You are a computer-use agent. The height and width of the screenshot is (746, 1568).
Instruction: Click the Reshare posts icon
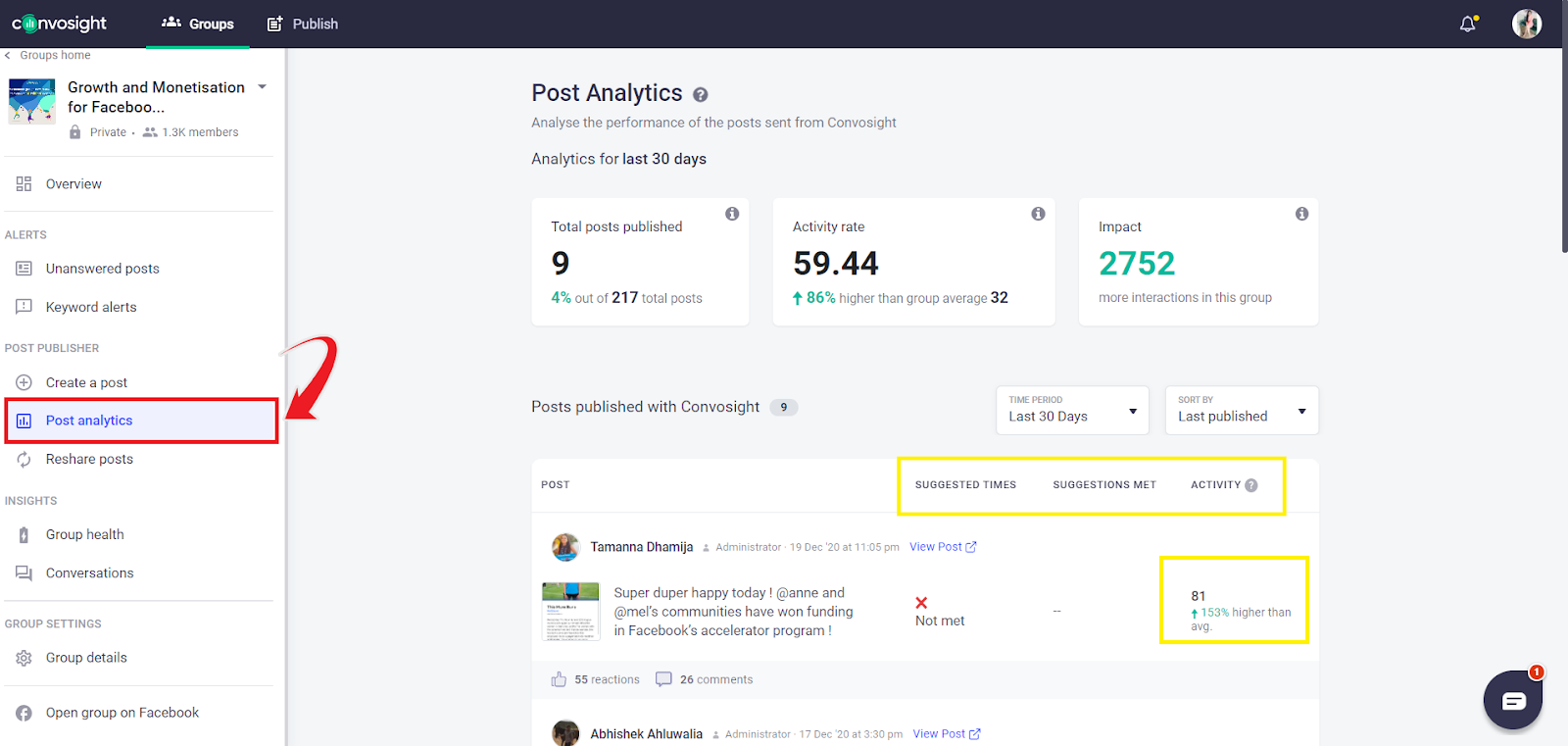(24, 459)
